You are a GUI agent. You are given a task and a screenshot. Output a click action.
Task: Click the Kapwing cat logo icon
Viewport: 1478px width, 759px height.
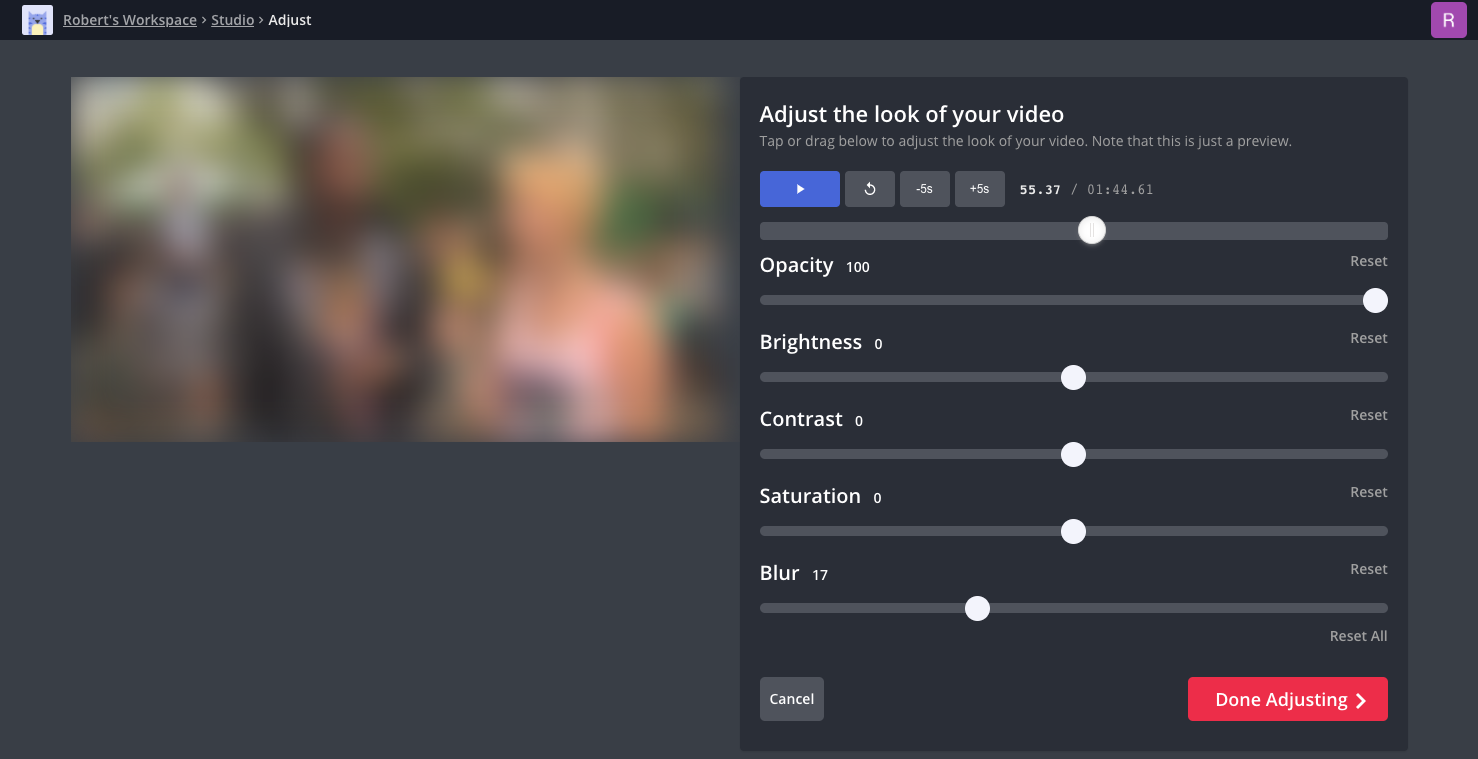(37, 20)
